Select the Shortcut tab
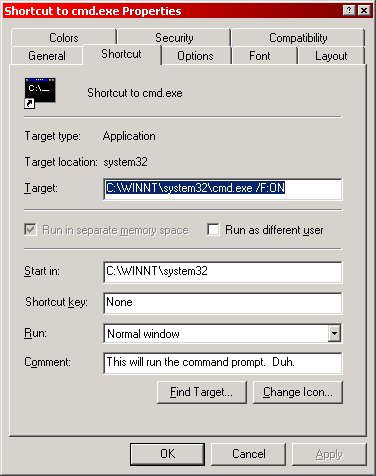 [122, 54]
